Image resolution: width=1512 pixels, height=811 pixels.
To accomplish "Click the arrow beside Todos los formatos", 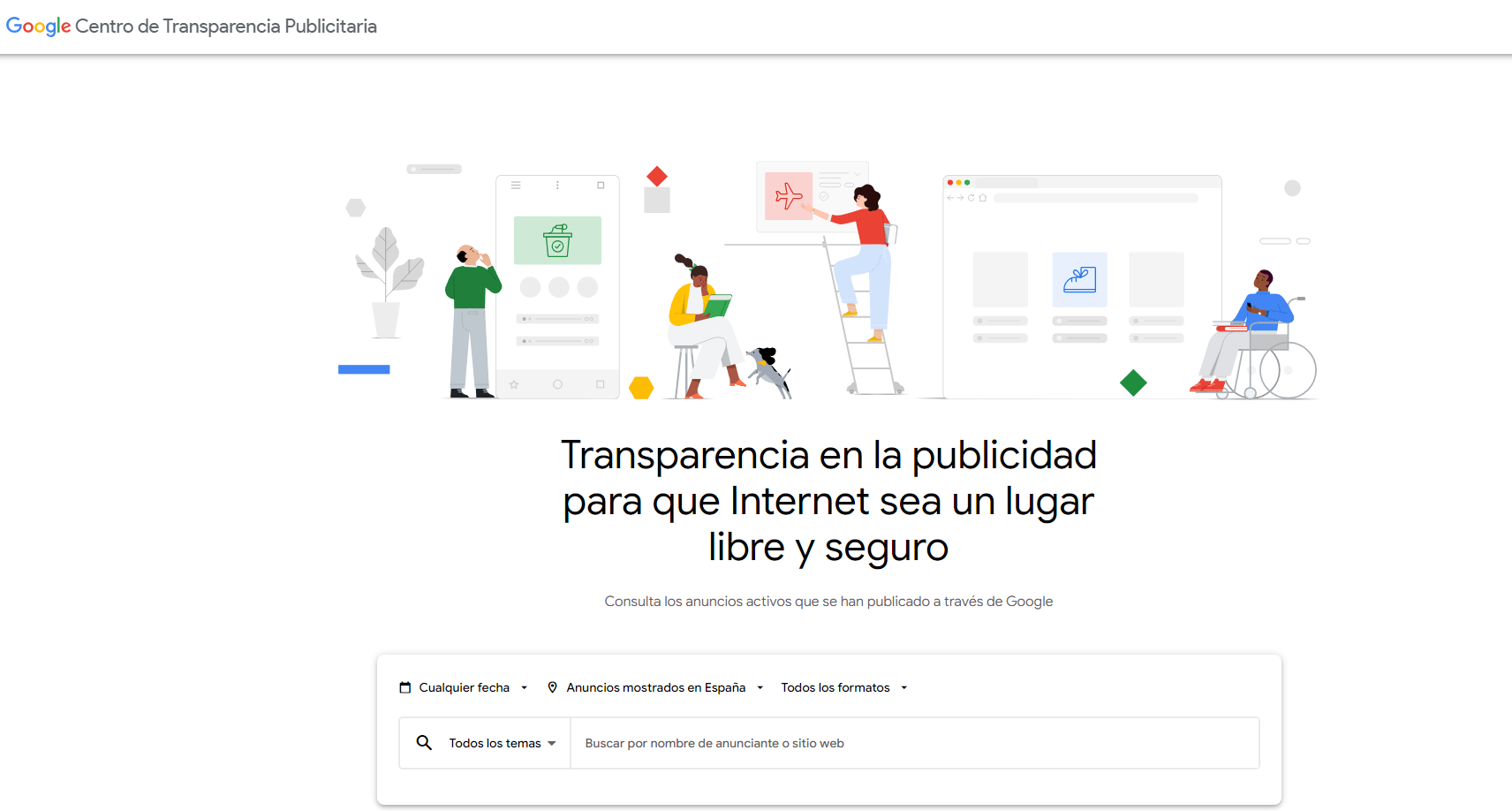I will coord(903,687).
